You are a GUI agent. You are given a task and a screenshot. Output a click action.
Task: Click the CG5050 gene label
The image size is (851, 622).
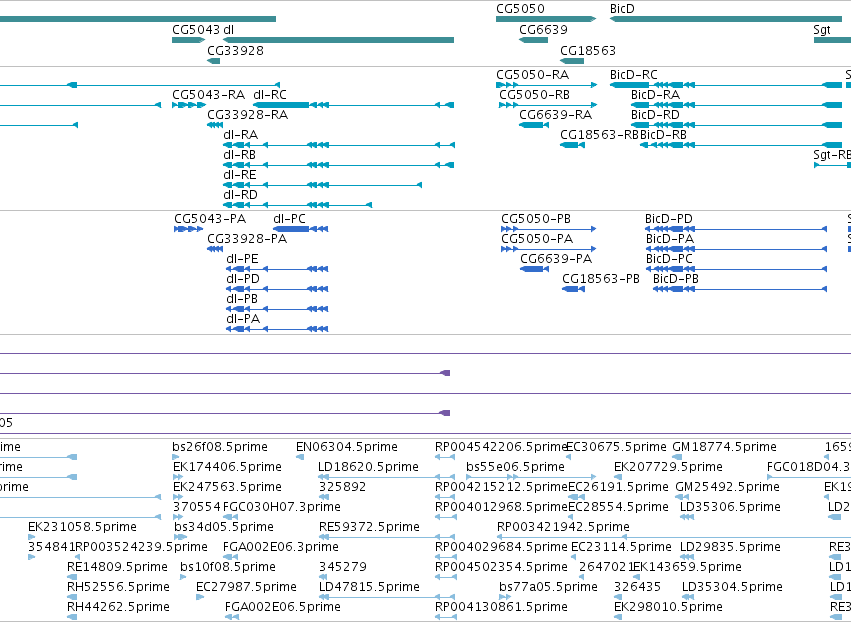[520, 9]
